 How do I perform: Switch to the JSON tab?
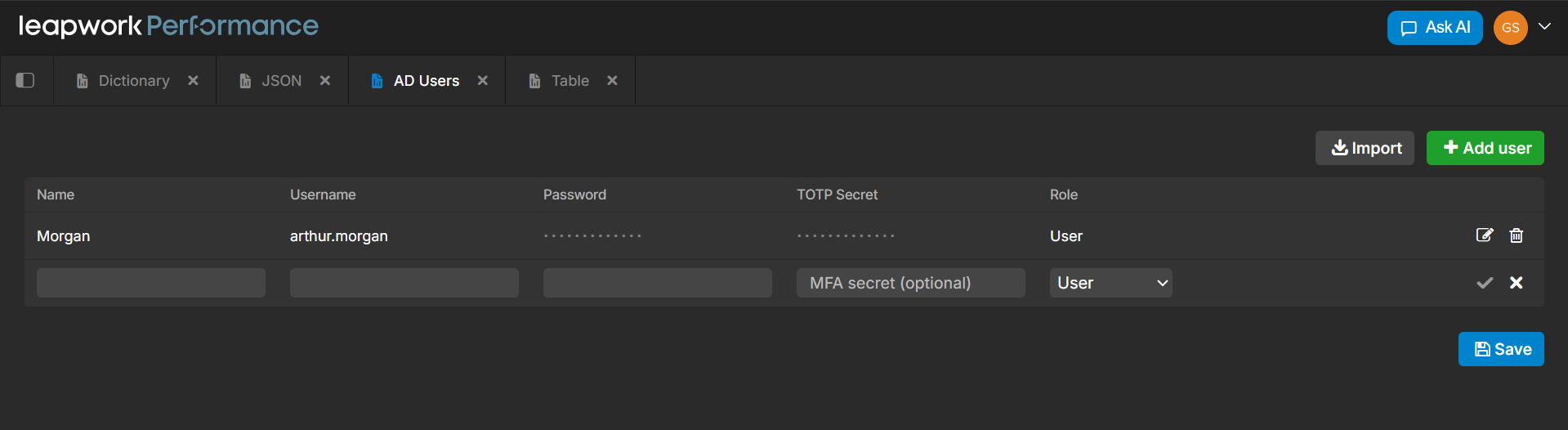(281, 81)
